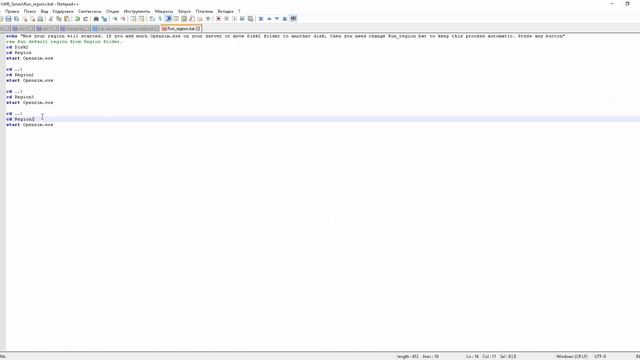Click the Save All toolbar icon
Image resolution: width=640 pixels, height=360 pixels.
[x=16, y=19]
